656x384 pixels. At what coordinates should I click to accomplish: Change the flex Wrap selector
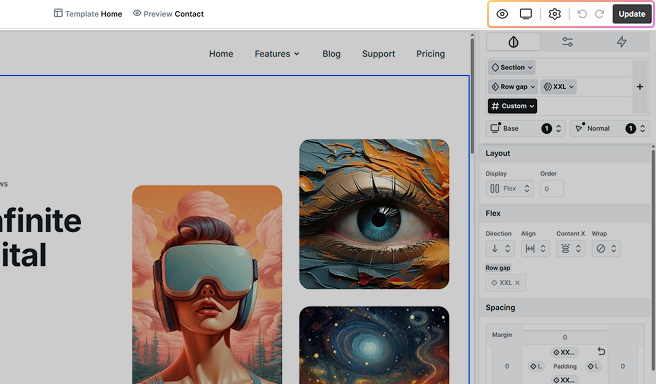pos(606,248)
